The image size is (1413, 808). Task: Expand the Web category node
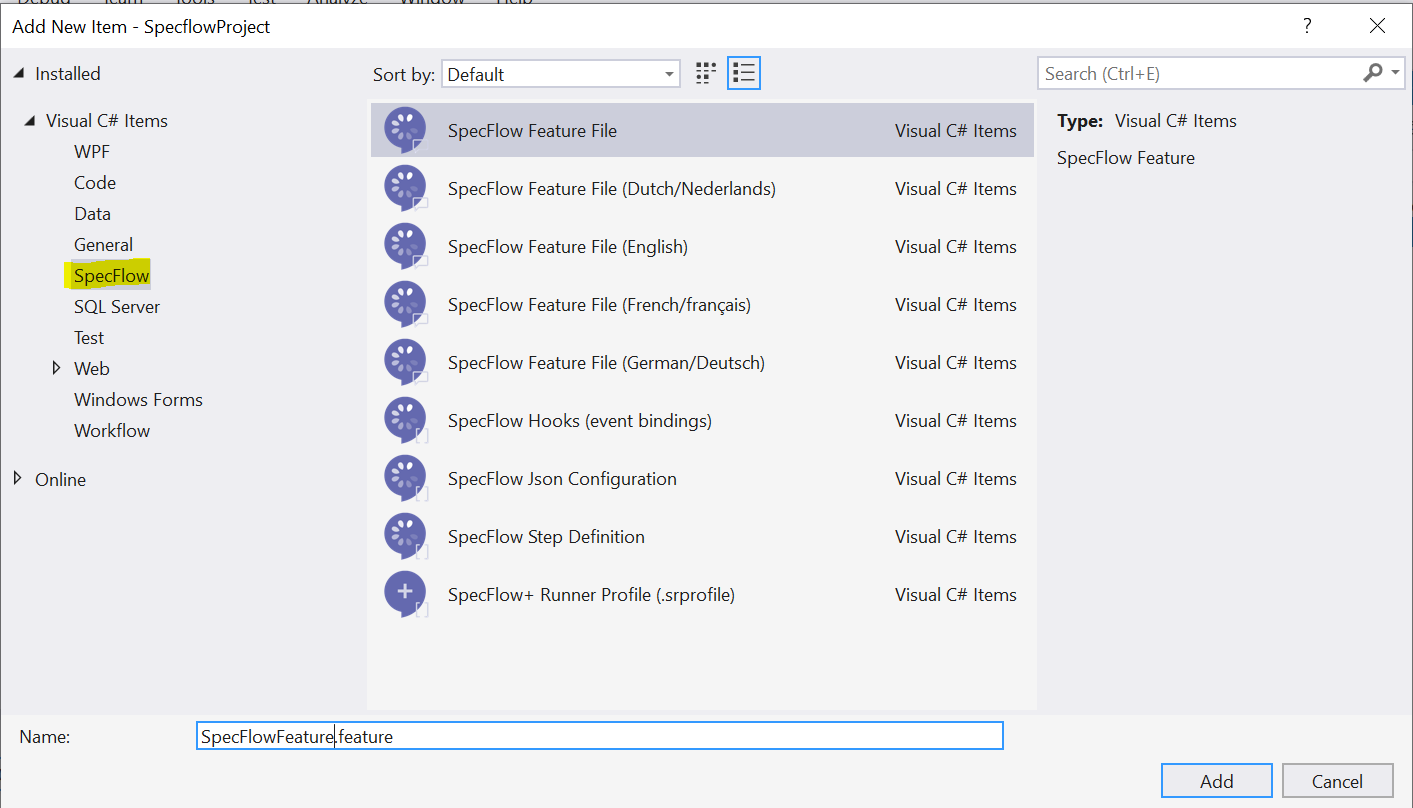56,368
